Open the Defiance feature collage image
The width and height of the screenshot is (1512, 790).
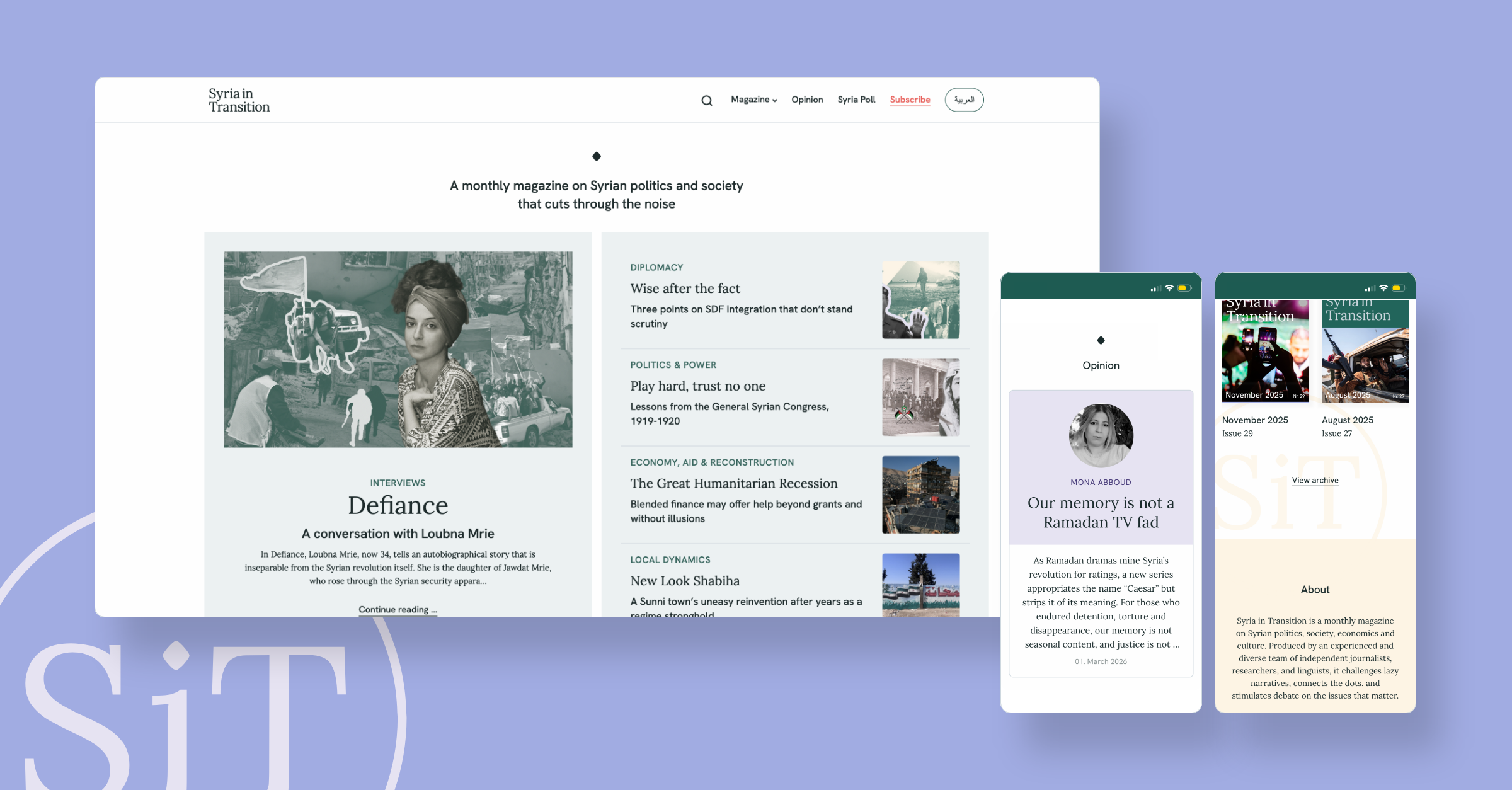click(x=398, y=350)
